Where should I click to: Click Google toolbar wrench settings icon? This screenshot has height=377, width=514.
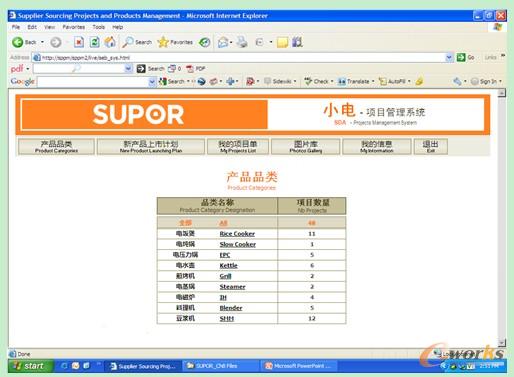coord(458,81)
